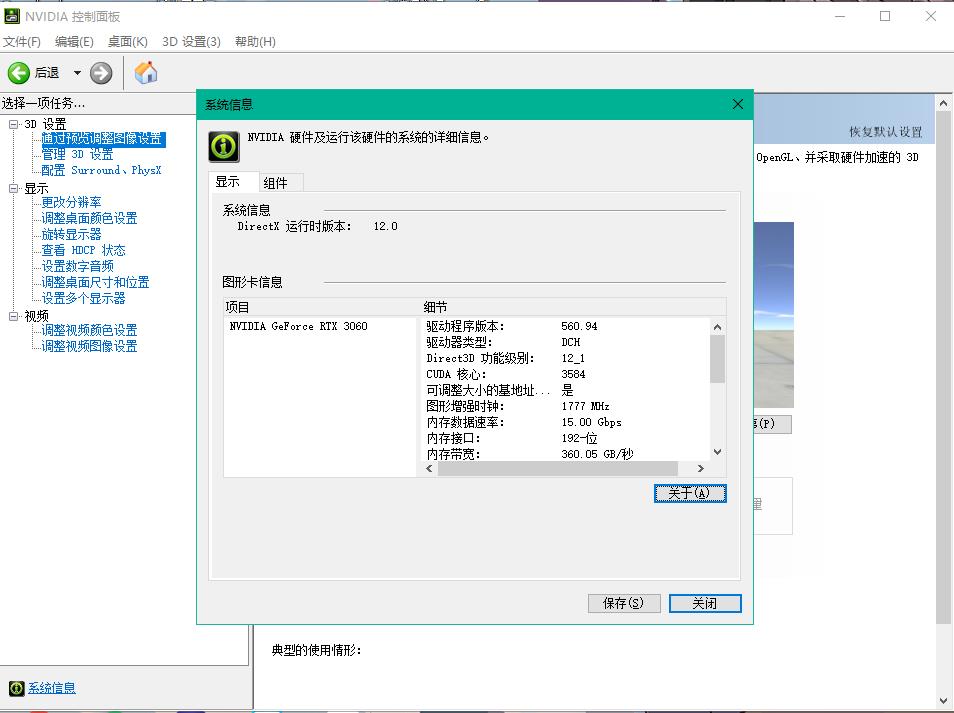954x713 pixels.
Task: Close the 系统信息 dialog with X
Action: coord(738,104)
